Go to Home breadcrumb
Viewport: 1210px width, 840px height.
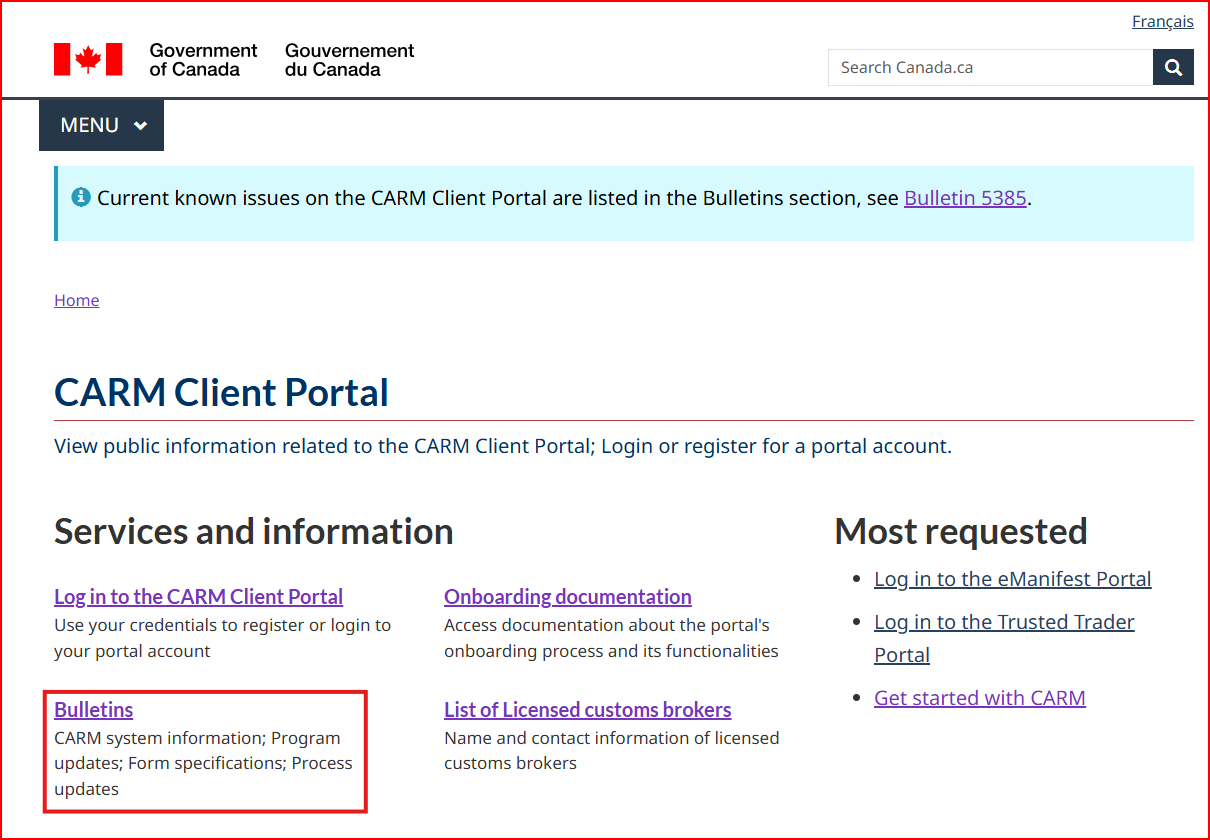[77, 300]
